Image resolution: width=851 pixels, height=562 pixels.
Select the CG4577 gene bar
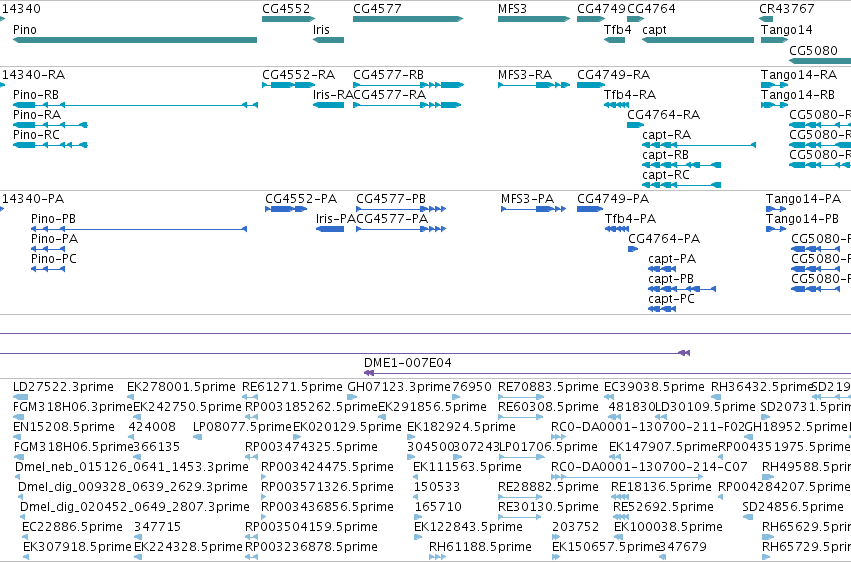pyautogui.click(x=408, y=19)
